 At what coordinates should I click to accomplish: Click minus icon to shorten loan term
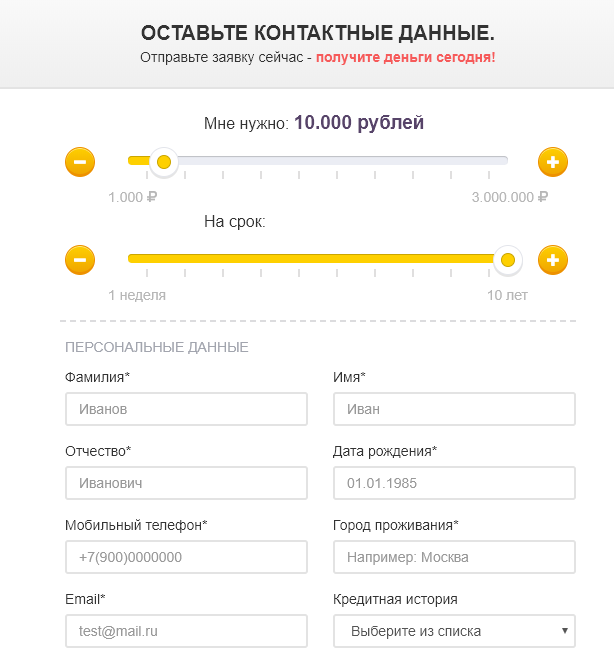[x=80, y=260]
